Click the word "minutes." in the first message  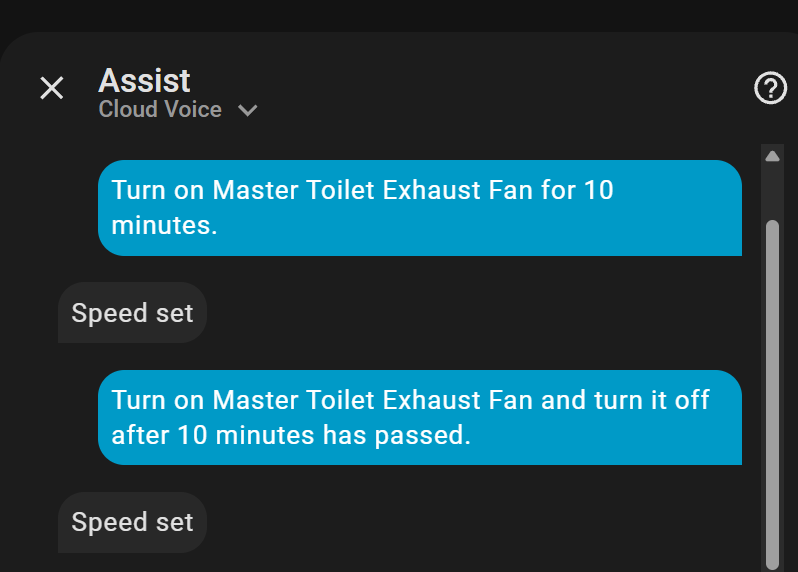164,225
